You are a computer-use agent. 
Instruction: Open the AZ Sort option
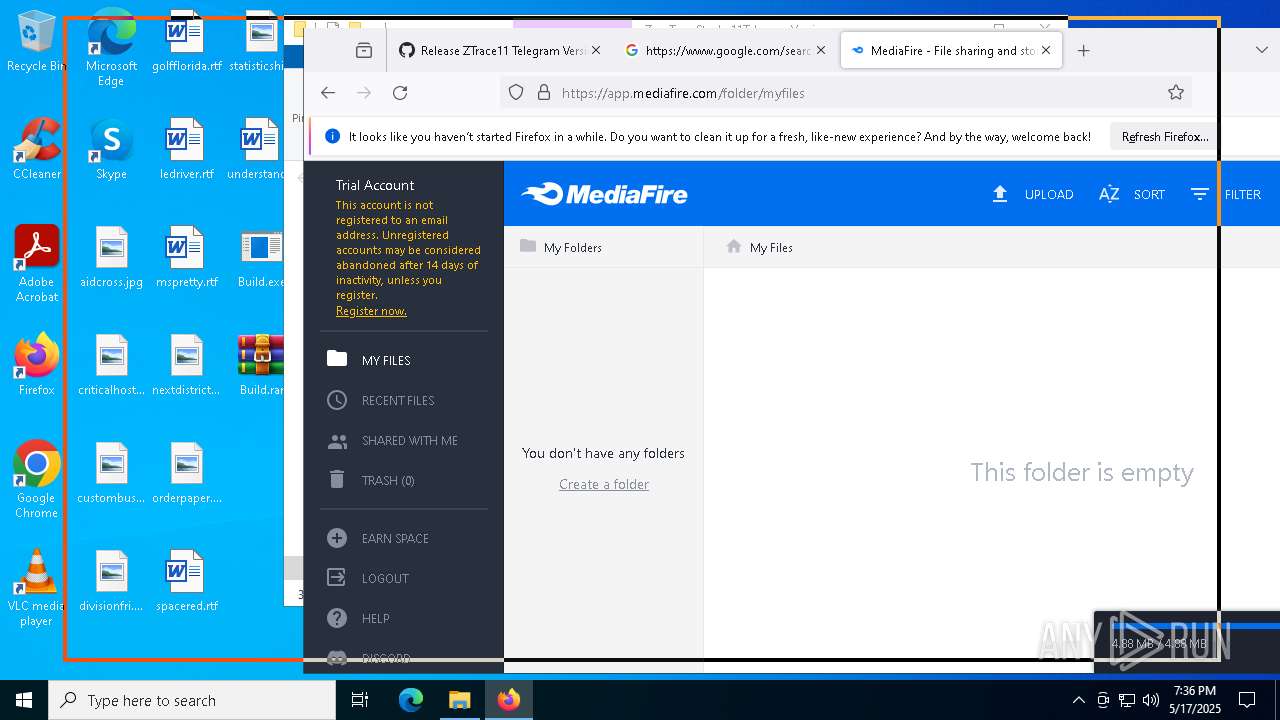[x=1132, y=194]
